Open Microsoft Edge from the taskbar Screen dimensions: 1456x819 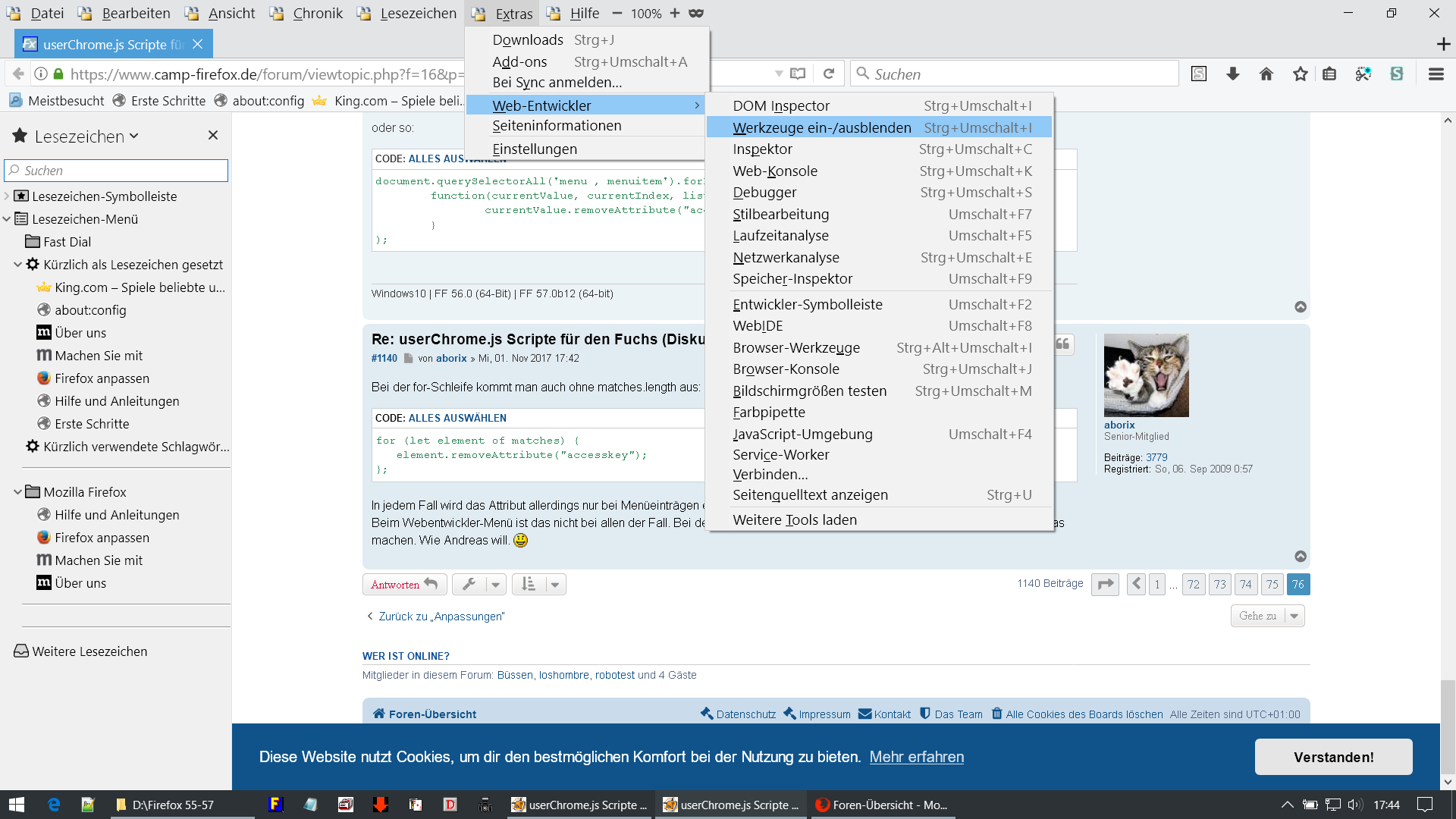coord(54,805)
